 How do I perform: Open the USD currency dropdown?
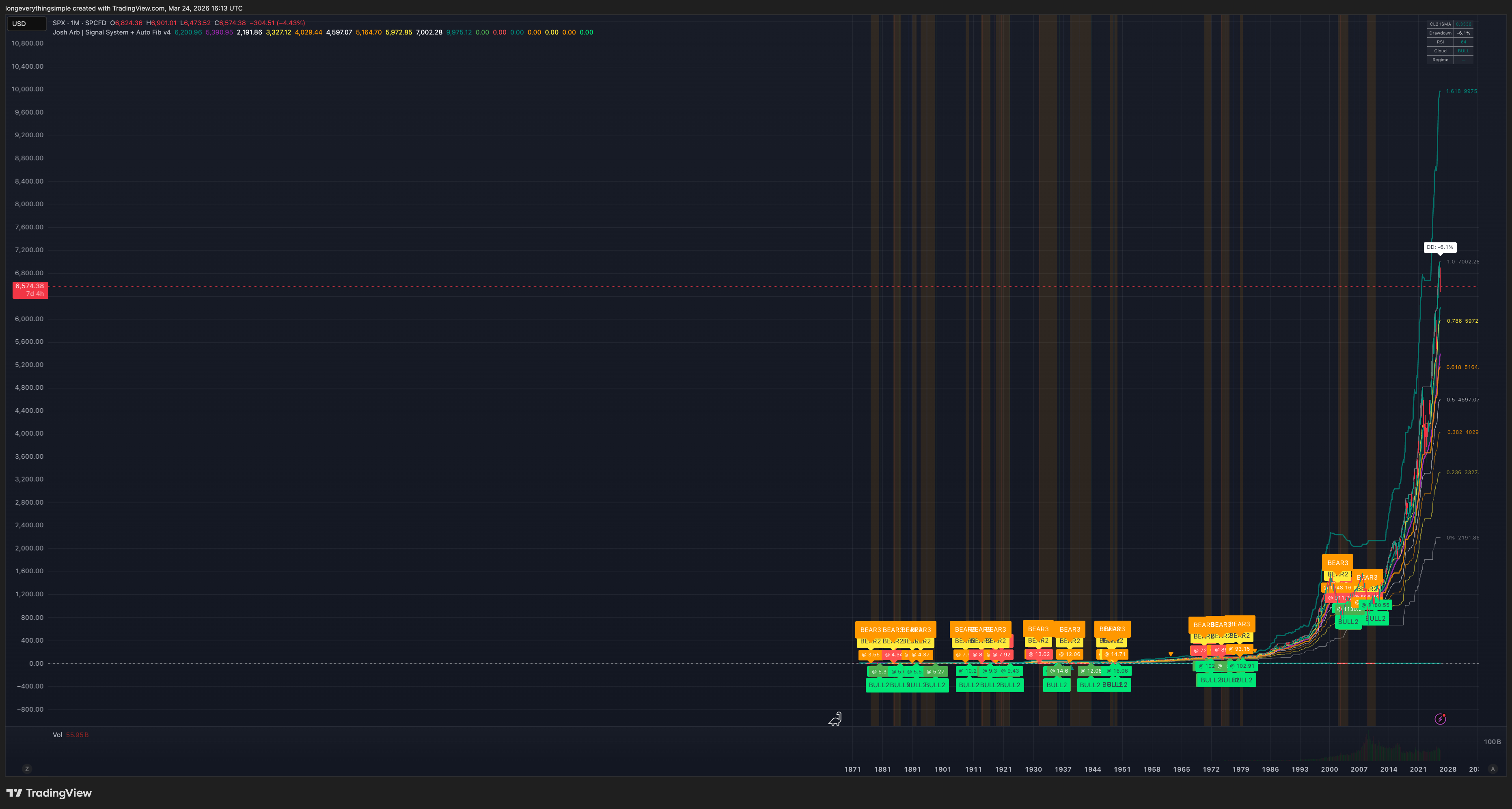pos(26,24)
